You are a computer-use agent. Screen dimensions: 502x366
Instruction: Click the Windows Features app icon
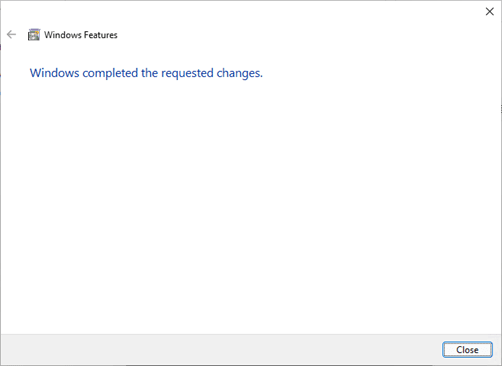coord(34,35)
